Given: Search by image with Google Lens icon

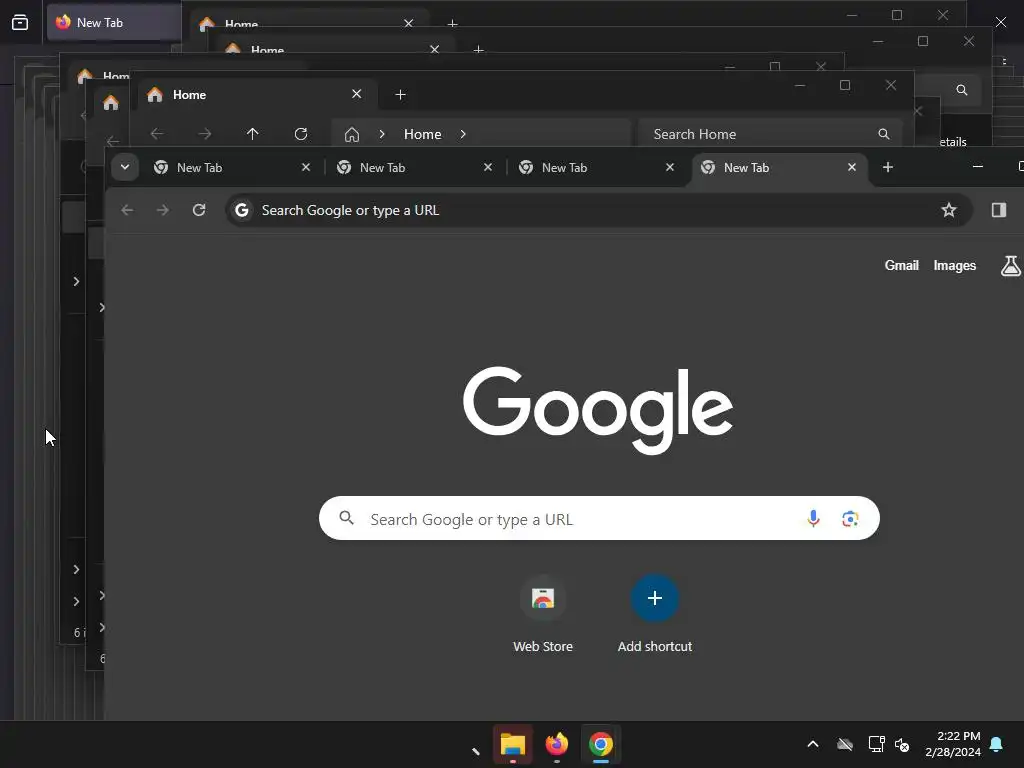Looking at the screenshot, I should (850, 519).
